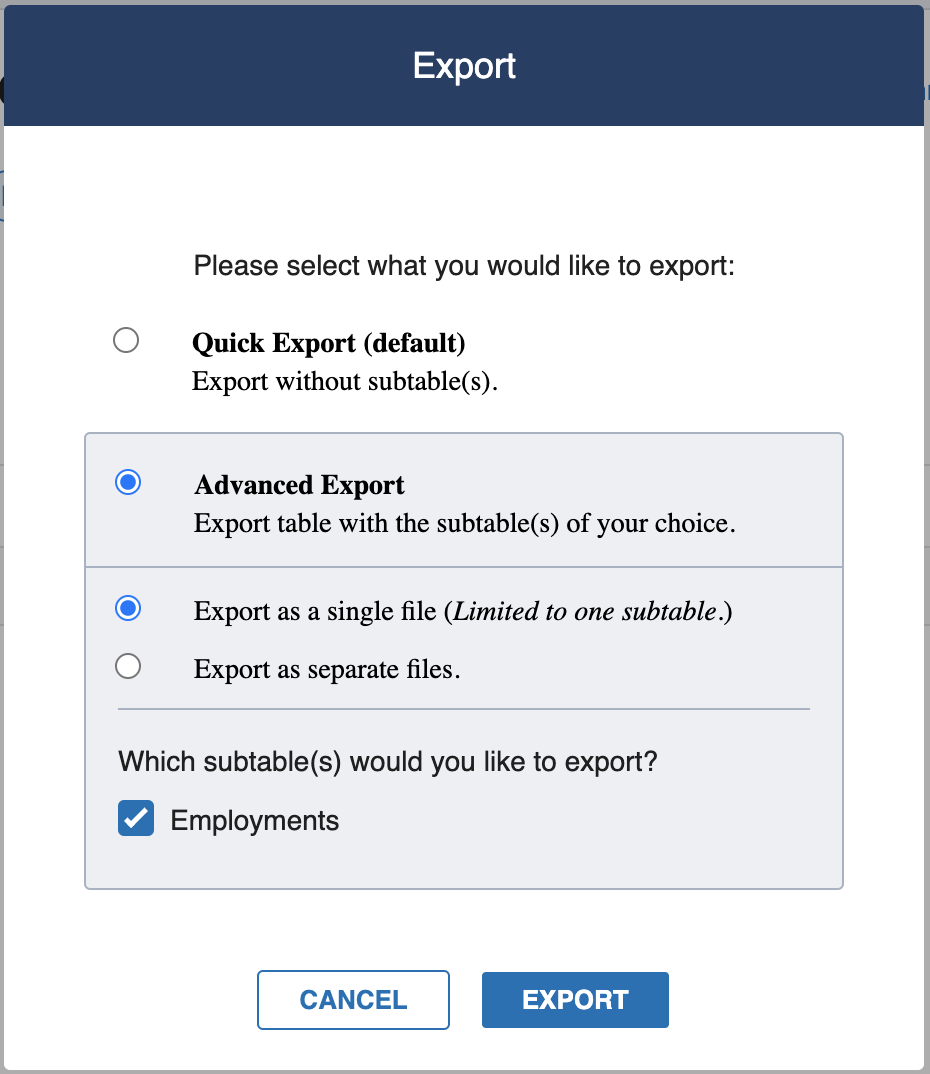Screen dimensions: 930x1074
Task: Click the "Employments" checkbox label text
Action: 255,821
